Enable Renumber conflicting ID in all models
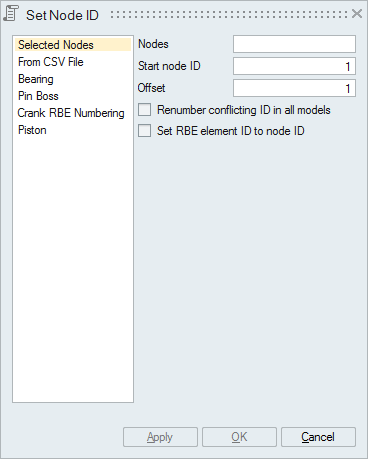This screenshot has width=368, height=459. (x=145, y=110)
